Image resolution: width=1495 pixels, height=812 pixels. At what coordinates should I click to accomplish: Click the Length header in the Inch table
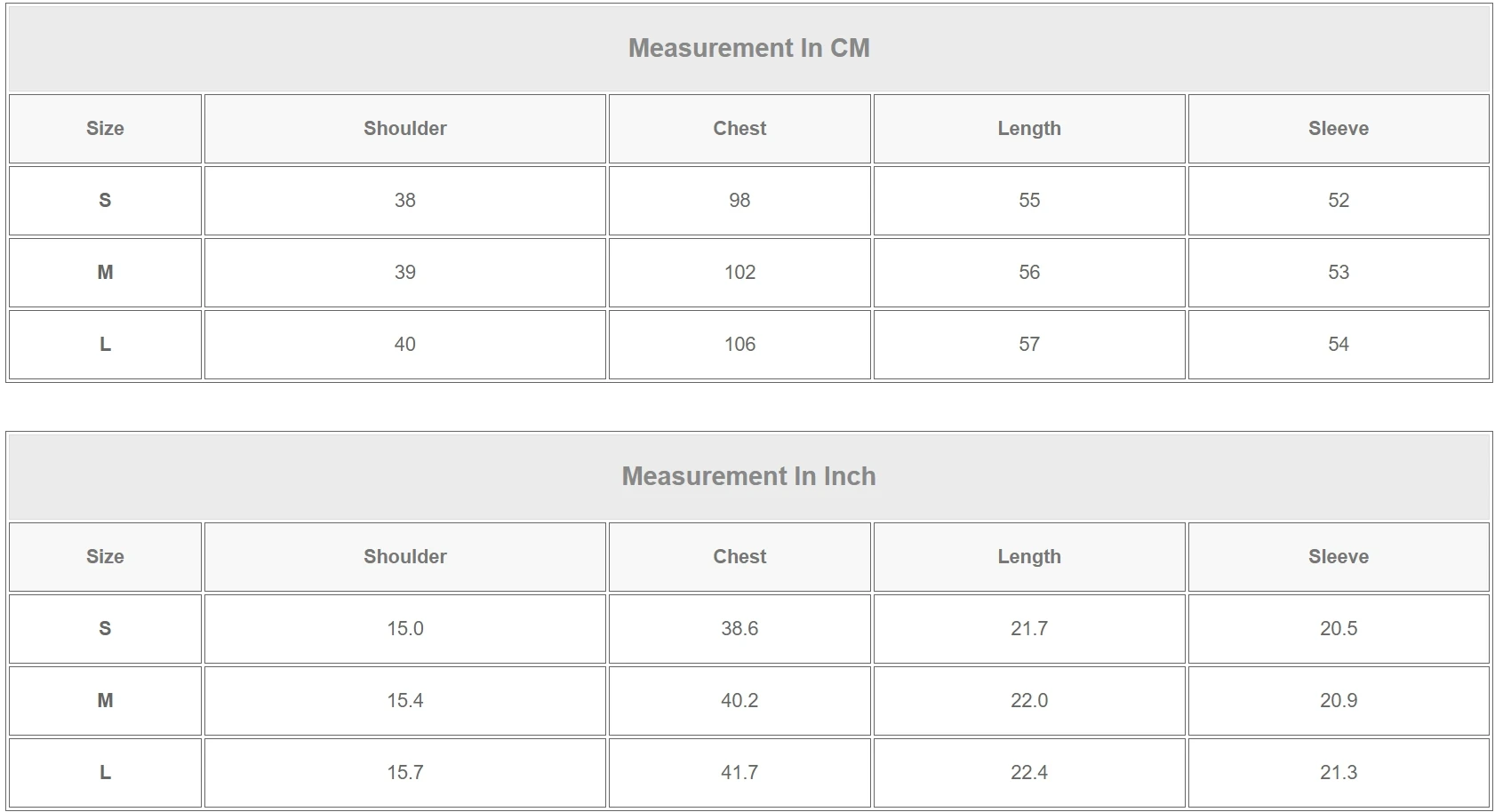[x=1028, y=557]
